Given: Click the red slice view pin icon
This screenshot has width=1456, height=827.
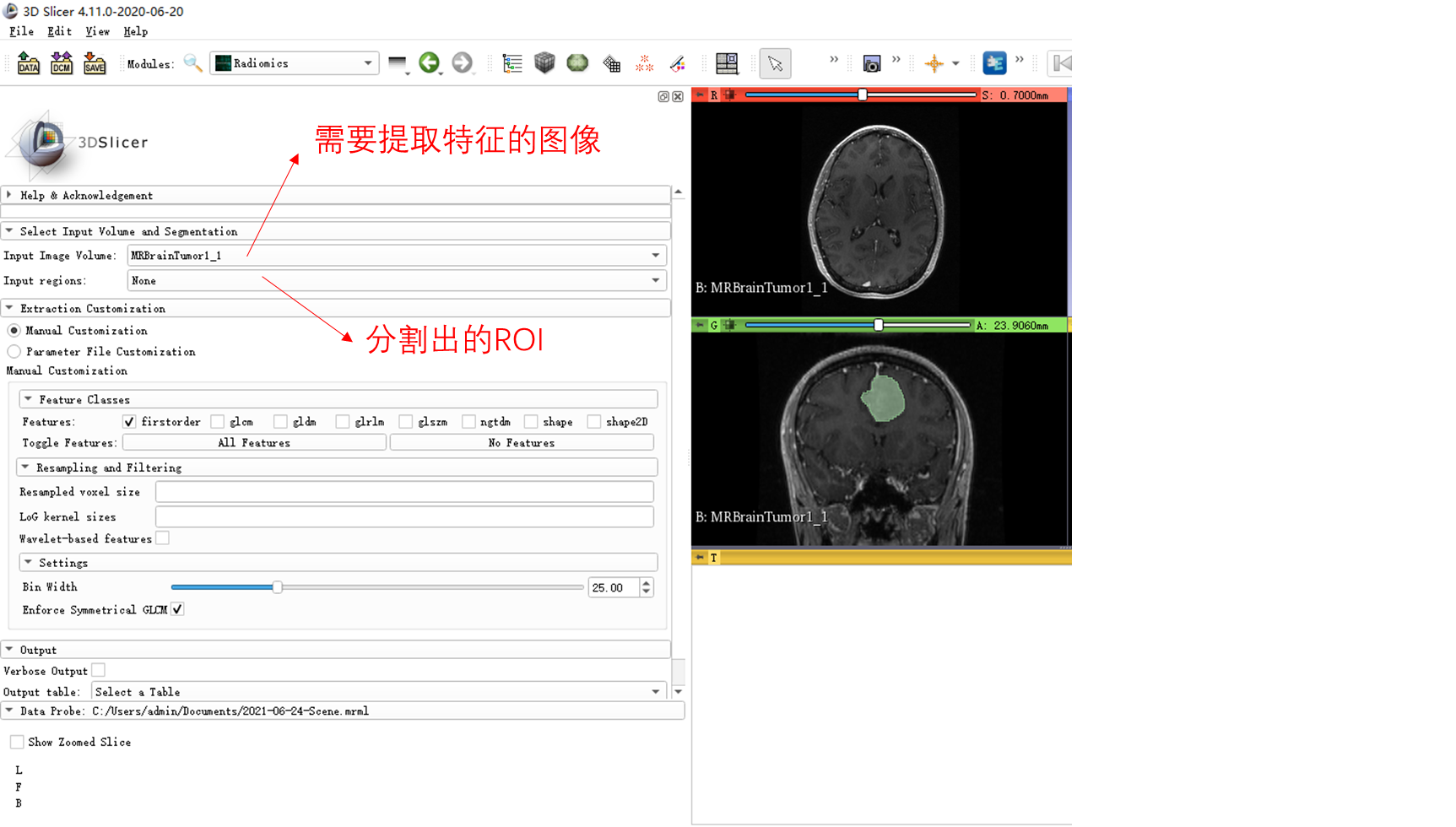Looking at the screenshot, I should click(x=700, y=95).
